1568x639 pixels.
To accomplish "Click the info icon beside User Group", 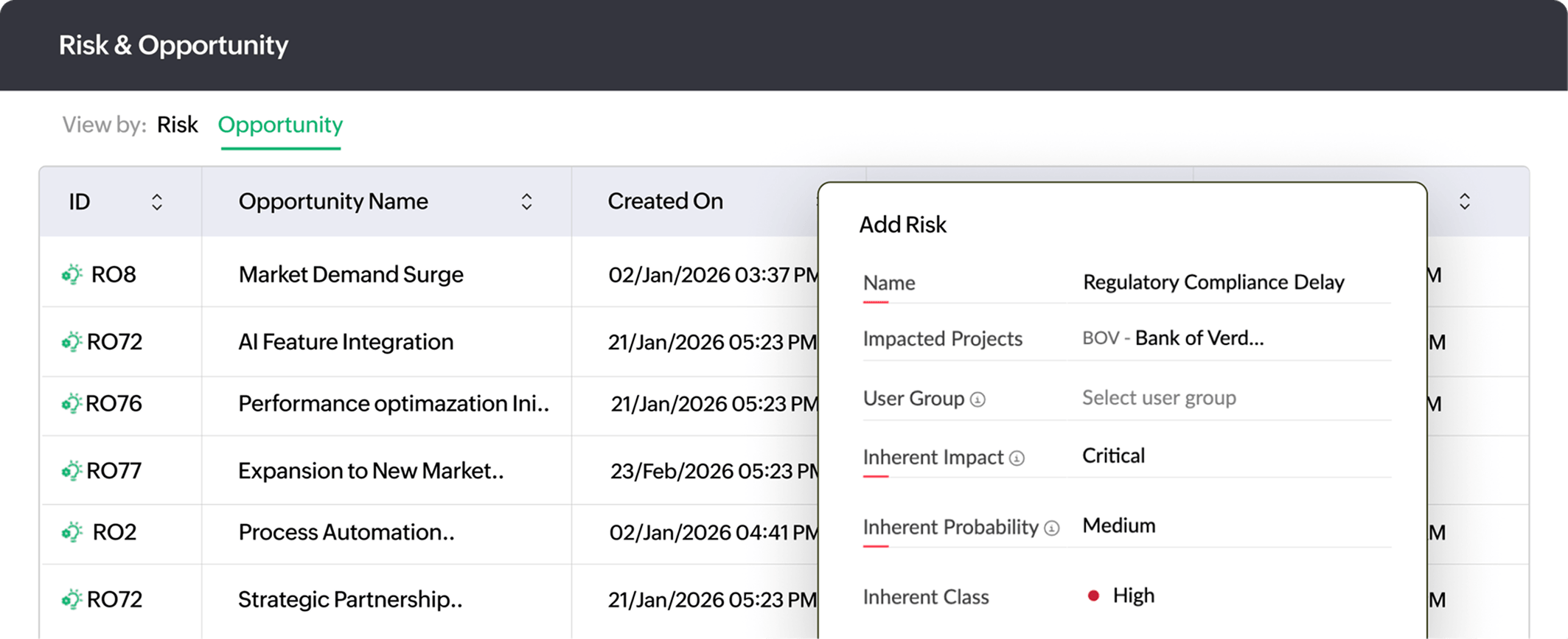I will coord(978,399).
